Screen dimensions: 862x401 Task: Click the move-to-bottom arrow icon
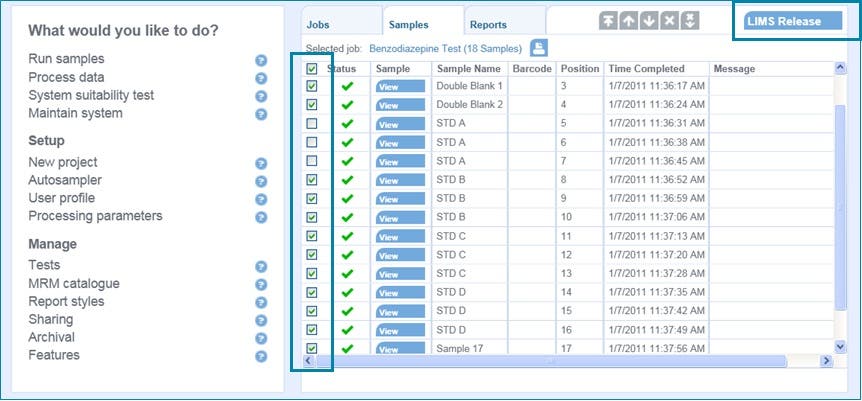coord(690,21)
